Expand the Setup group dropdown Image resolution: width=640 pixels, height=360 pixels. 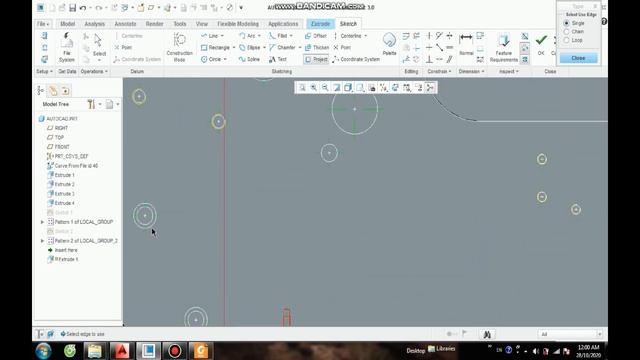coord(44,71)
